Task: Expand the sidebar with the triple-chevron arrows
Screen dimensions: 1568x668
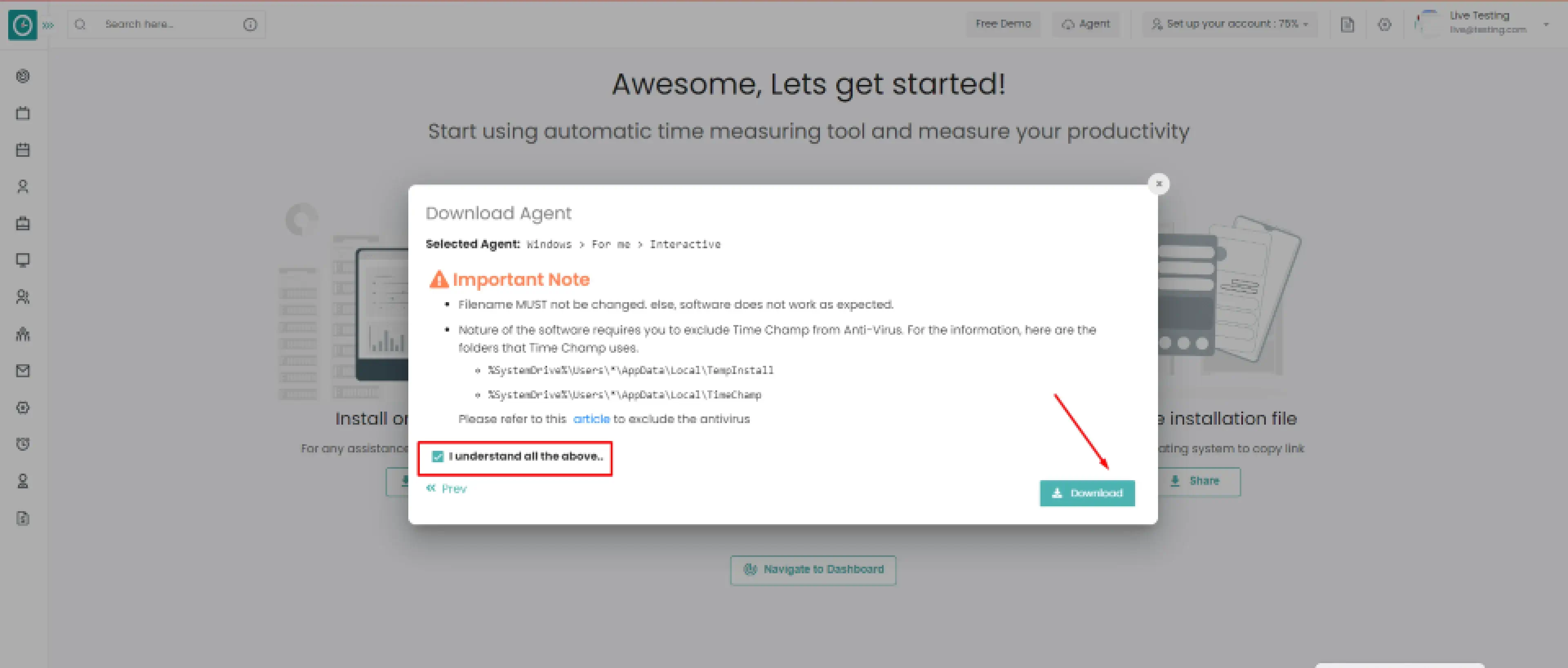Action: point(49,25)
